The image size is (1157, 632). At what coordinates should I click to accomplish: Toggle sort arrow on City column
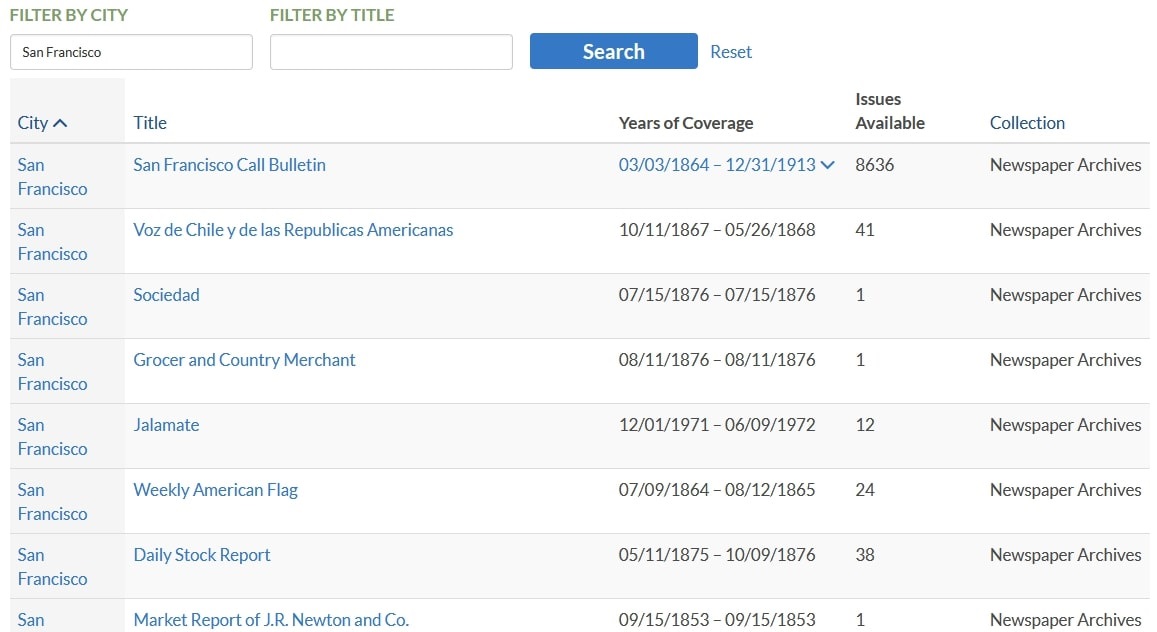(61, 123)
